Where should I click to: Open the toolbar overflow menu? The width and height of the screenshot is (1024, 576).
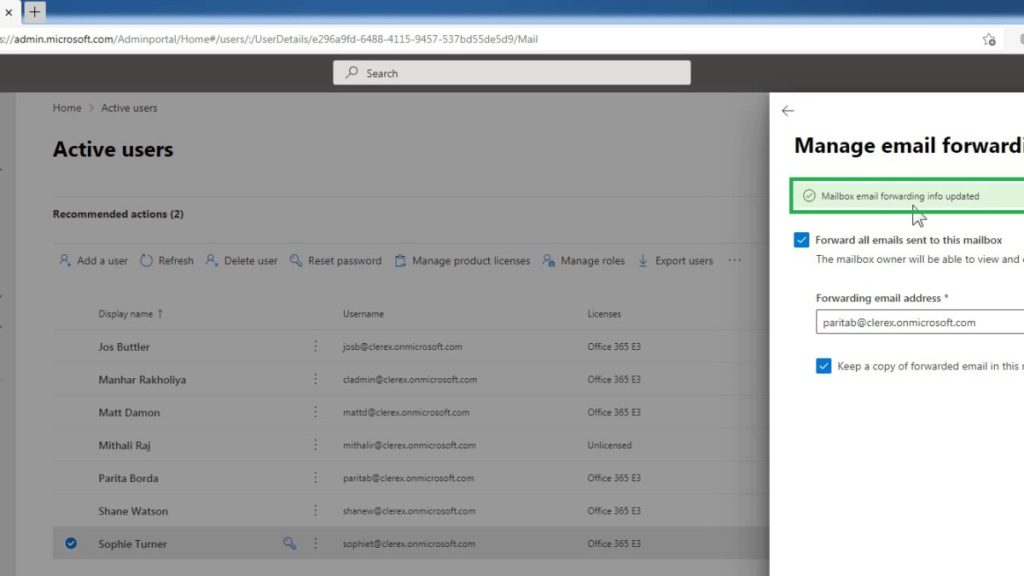click(x=735, y=260)
